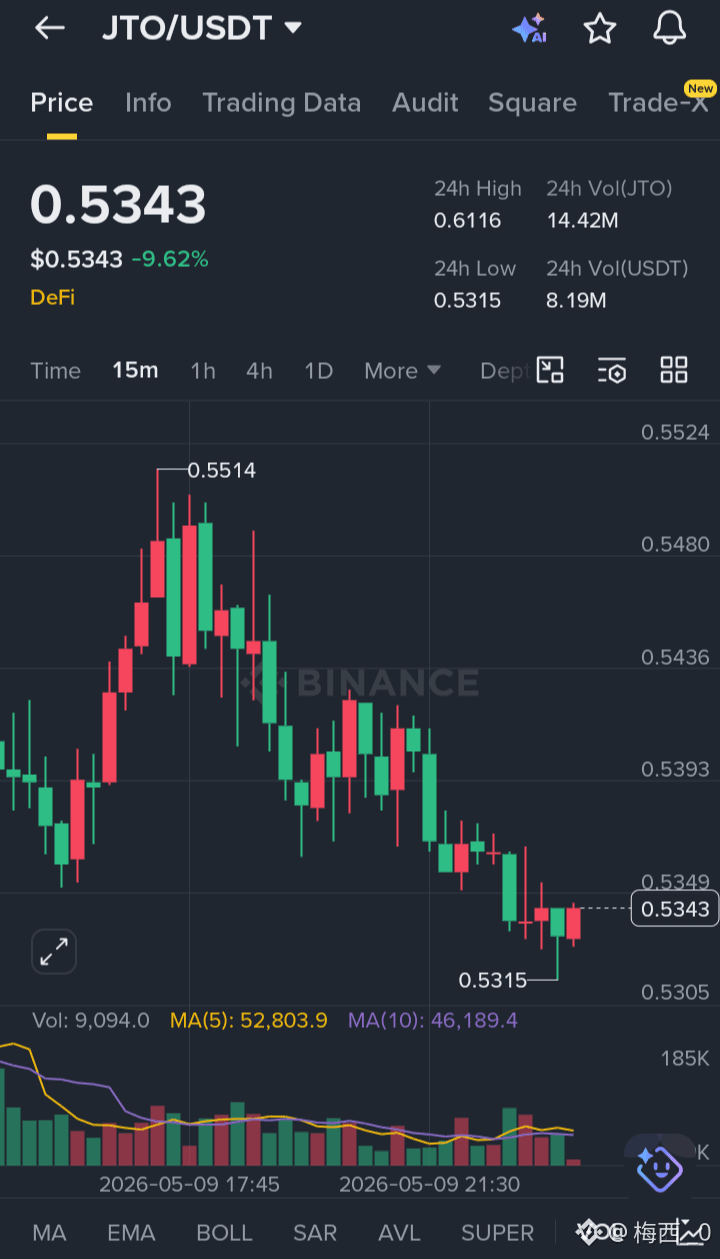
Task: Switch to the Info tab
Action: coord(148,103)
